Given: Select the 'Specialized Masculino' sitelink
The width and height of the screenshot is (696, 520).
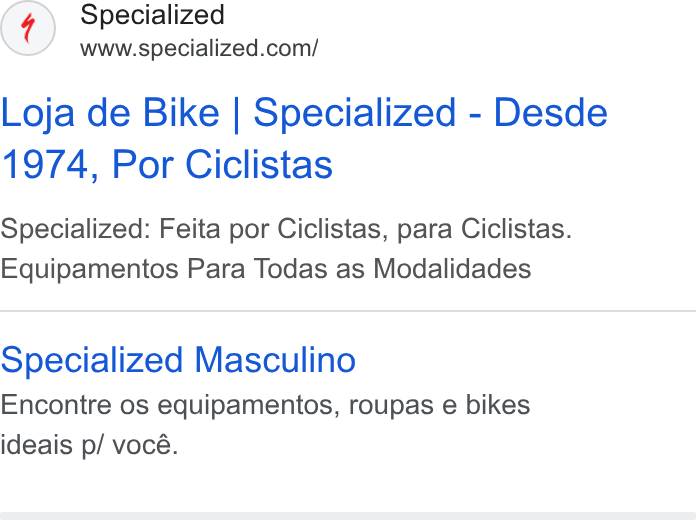Looking at the screenshot, I should (x=178, y=360).
